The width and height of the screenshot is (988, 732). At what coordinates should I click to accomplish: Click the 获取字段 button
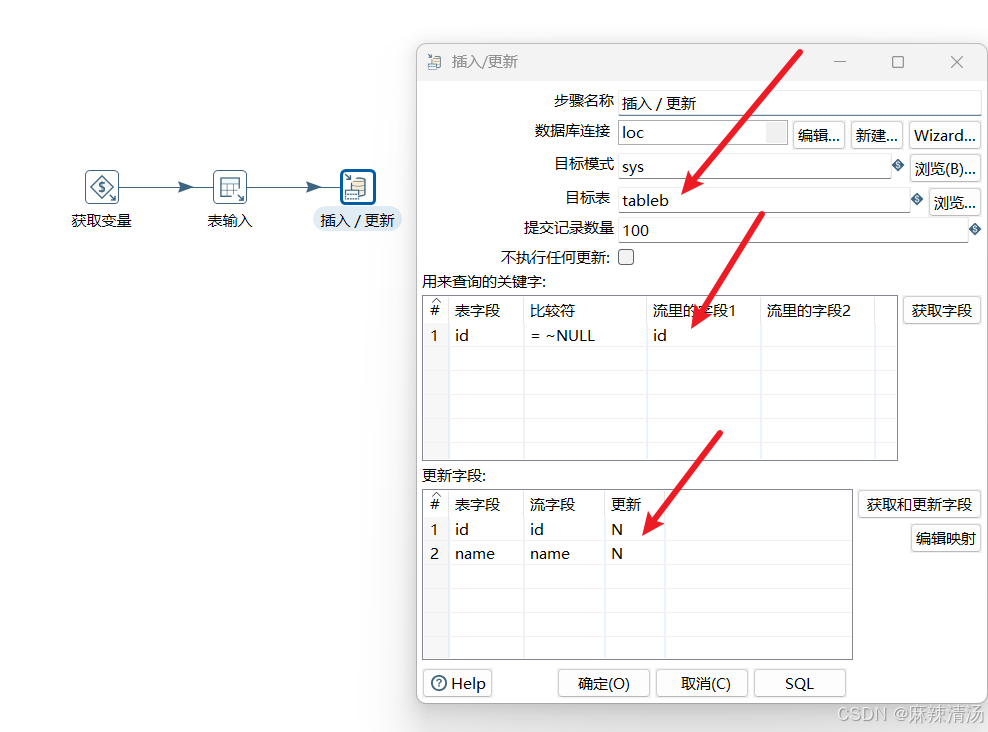941,311
